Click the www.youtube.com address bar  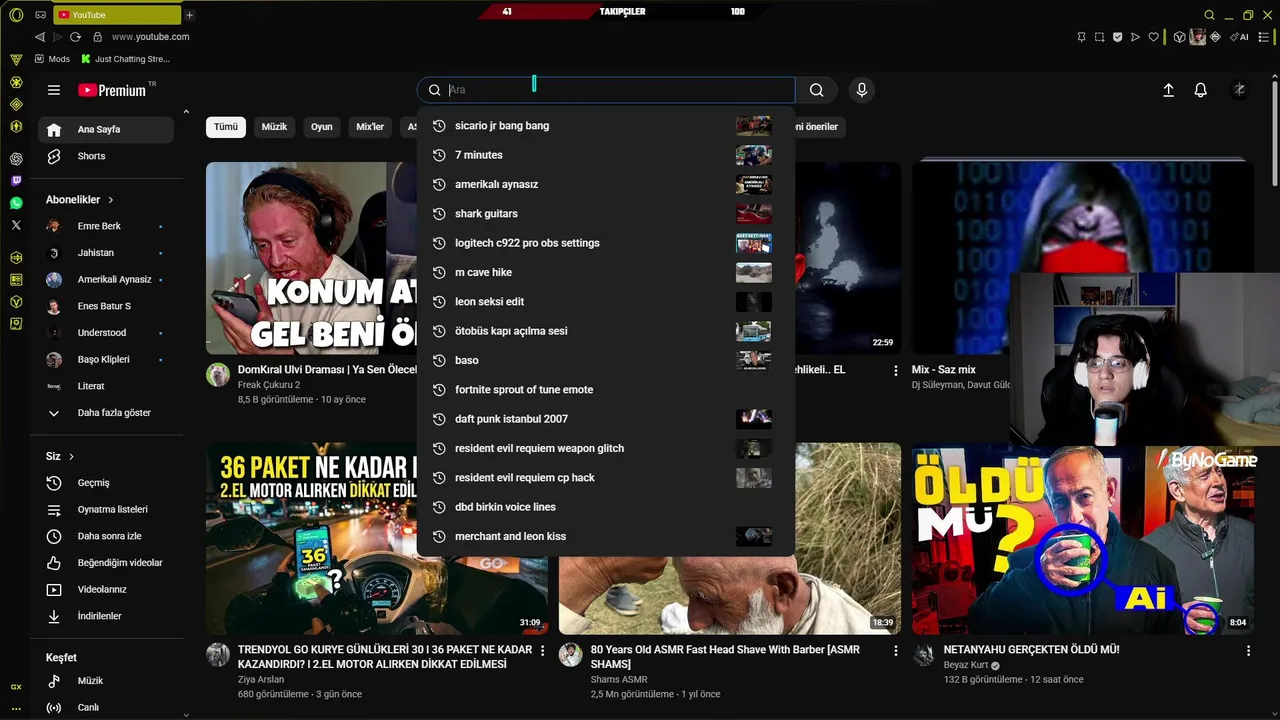point(150,37)
